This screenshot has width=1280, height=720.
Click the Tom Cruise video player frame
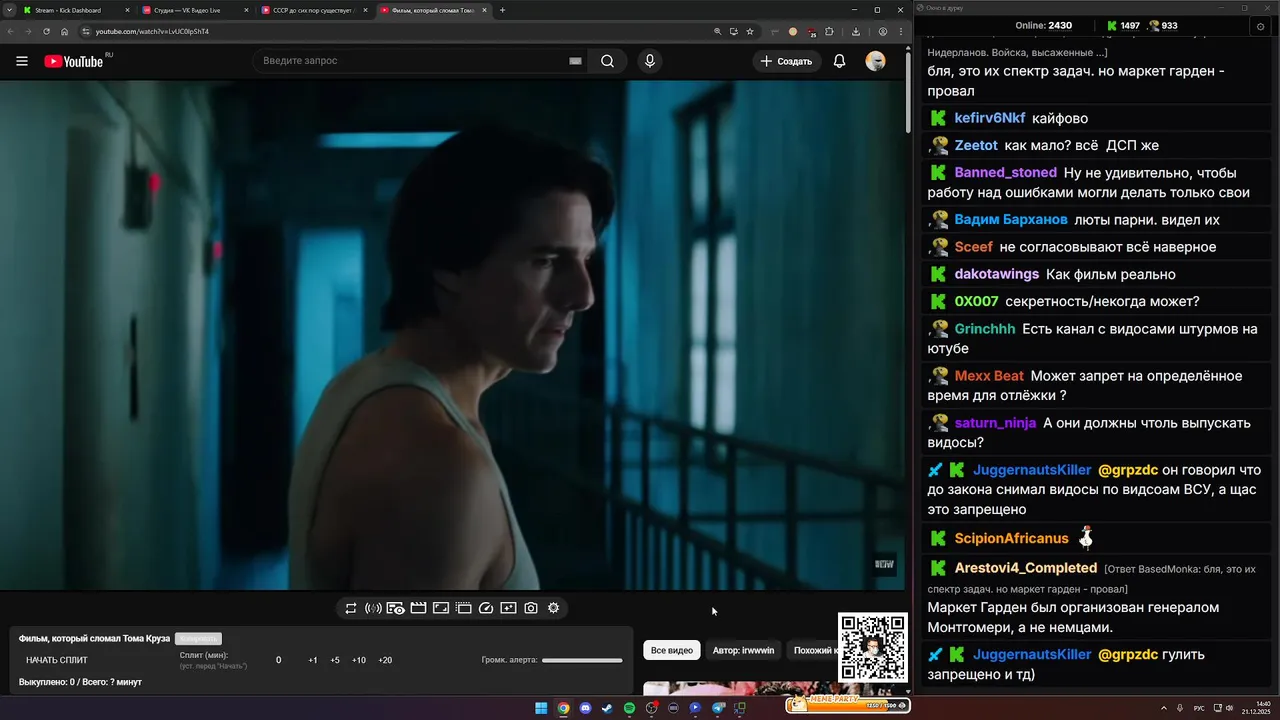click(x=452, y=335)
